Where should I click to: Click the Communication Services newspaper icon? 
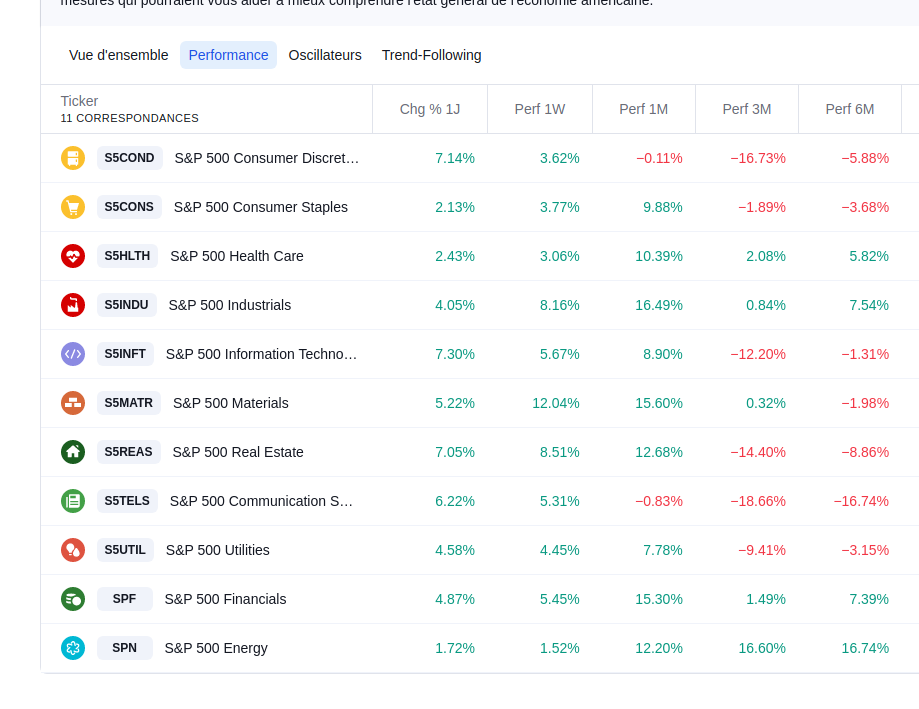[73, 501]
